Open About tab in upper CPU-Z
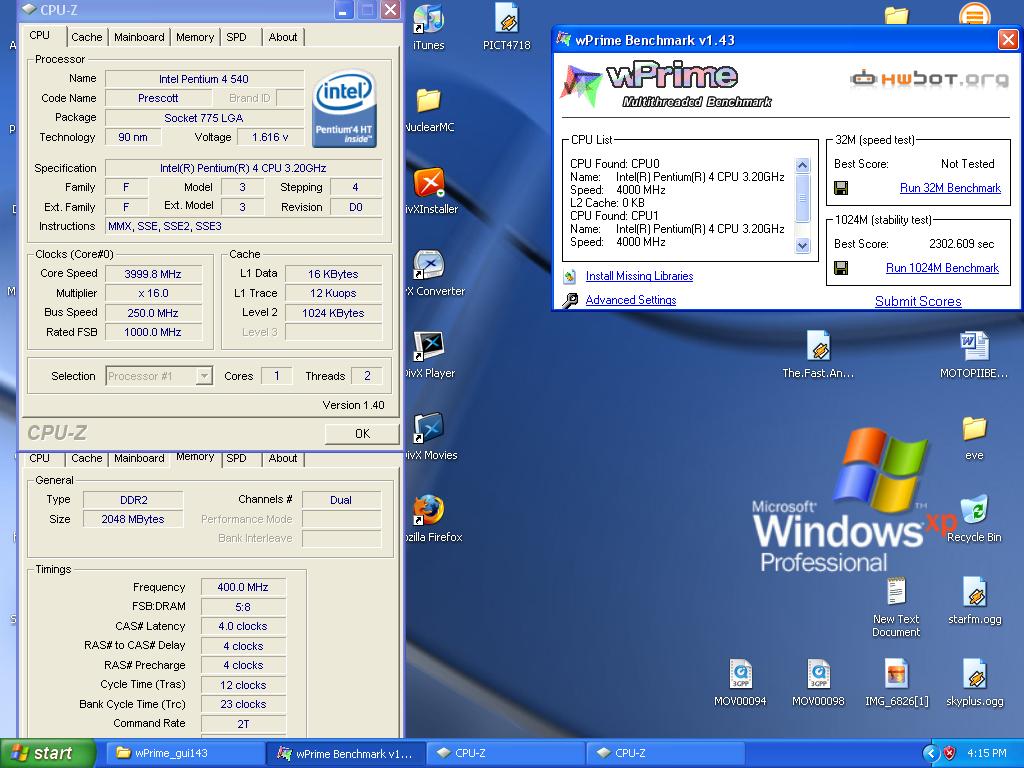Screen dimensions: 1024x768 pos(283,37)
